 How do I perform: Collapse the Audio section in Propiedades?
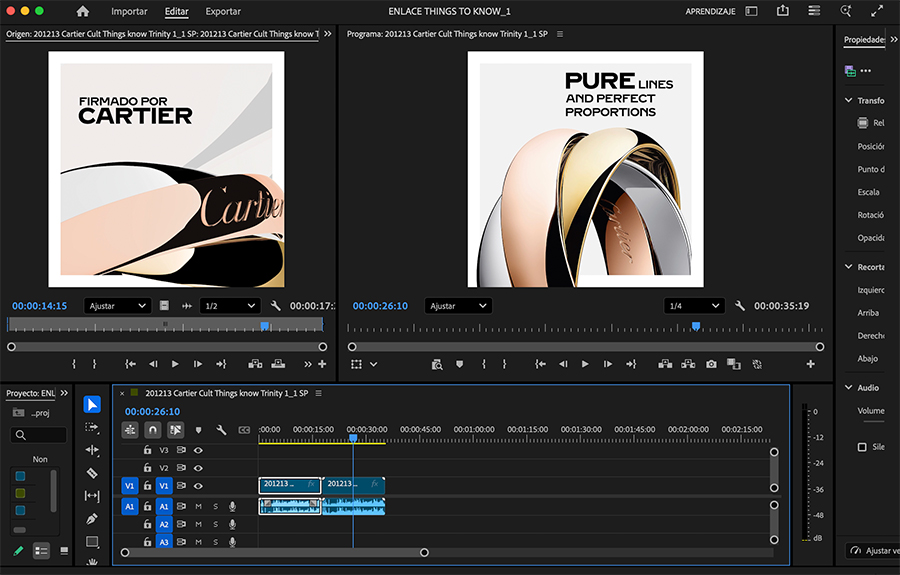click(x=849, y=388)
